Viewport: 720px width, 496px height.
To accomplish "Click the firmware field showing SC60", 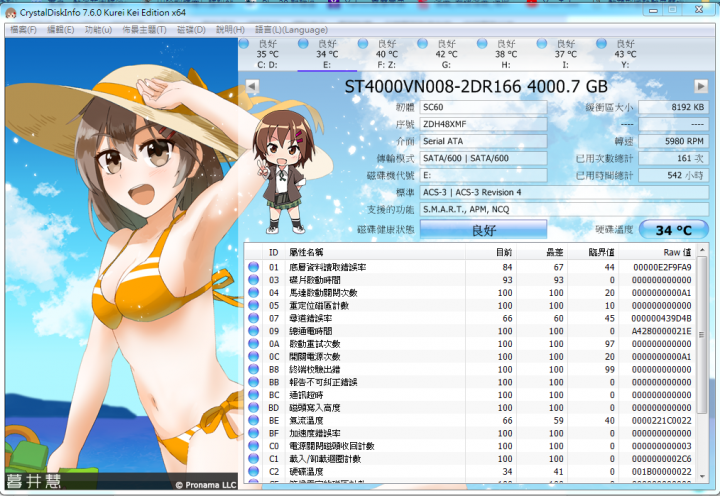I will pyautogui.click(x=483, y=107).
